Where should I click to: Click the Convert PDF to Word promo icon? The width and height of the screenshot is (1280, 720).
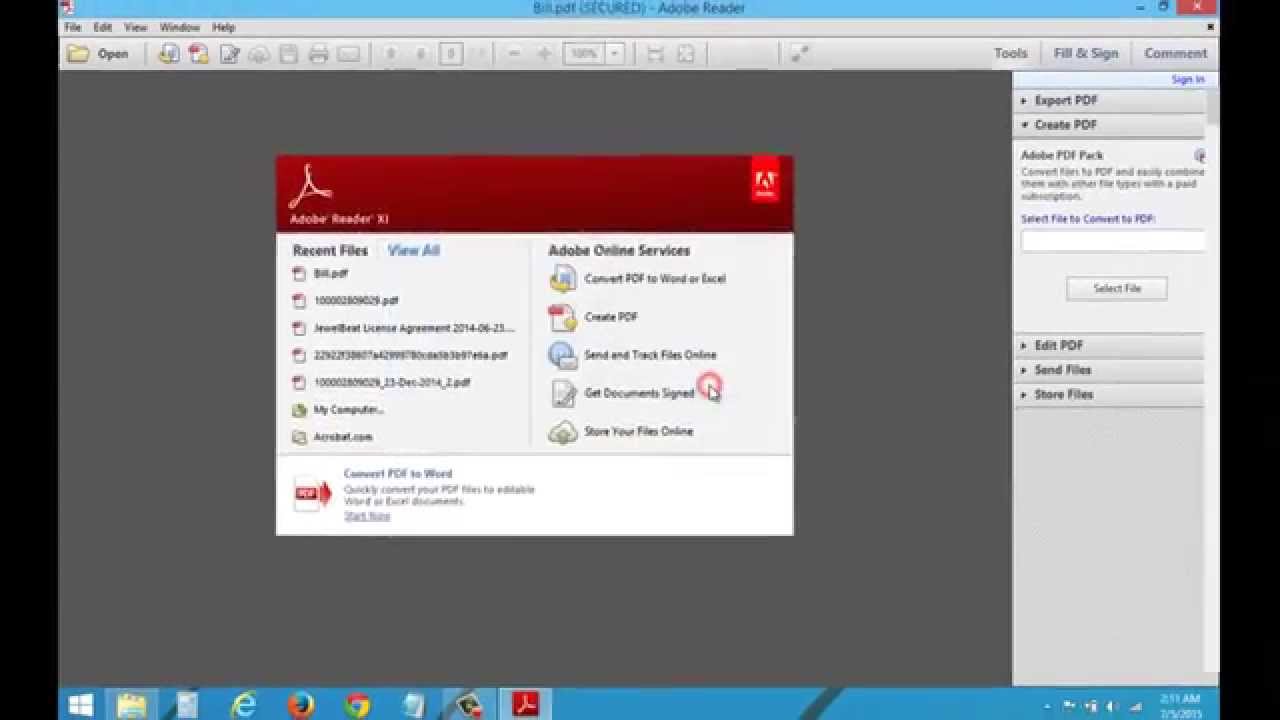[x=312, y=494]
